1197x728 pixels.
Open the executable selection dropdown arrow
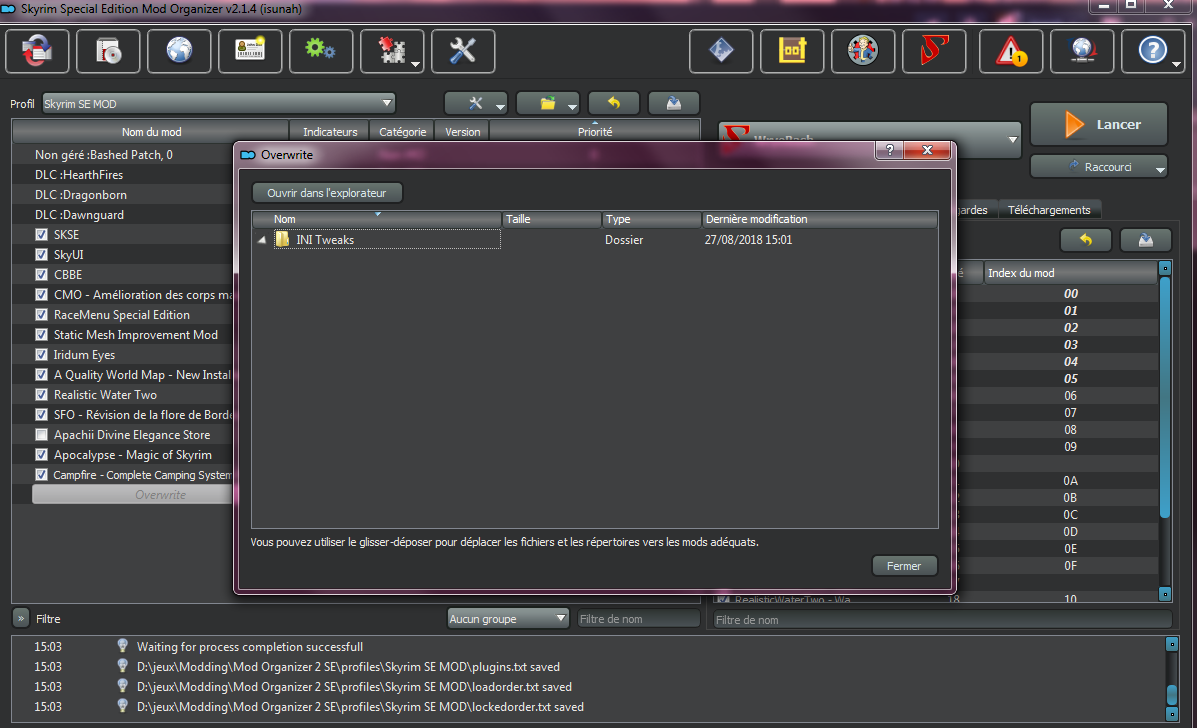click(1012, 140)
